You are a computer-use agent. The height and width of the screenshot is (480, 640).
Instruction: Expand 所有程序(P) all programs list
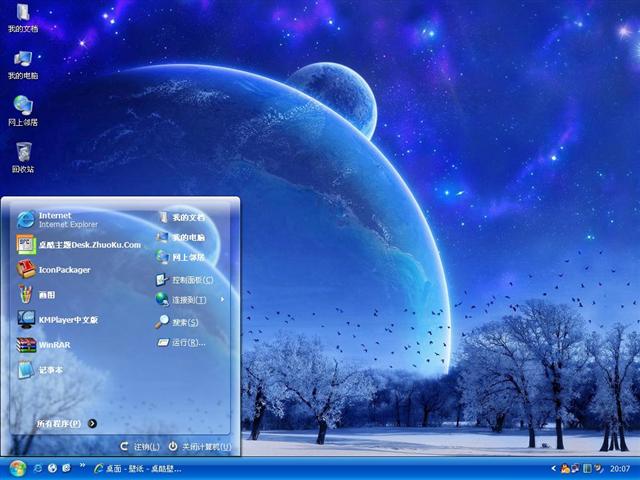pyautogui.click(x=66, y=424)
